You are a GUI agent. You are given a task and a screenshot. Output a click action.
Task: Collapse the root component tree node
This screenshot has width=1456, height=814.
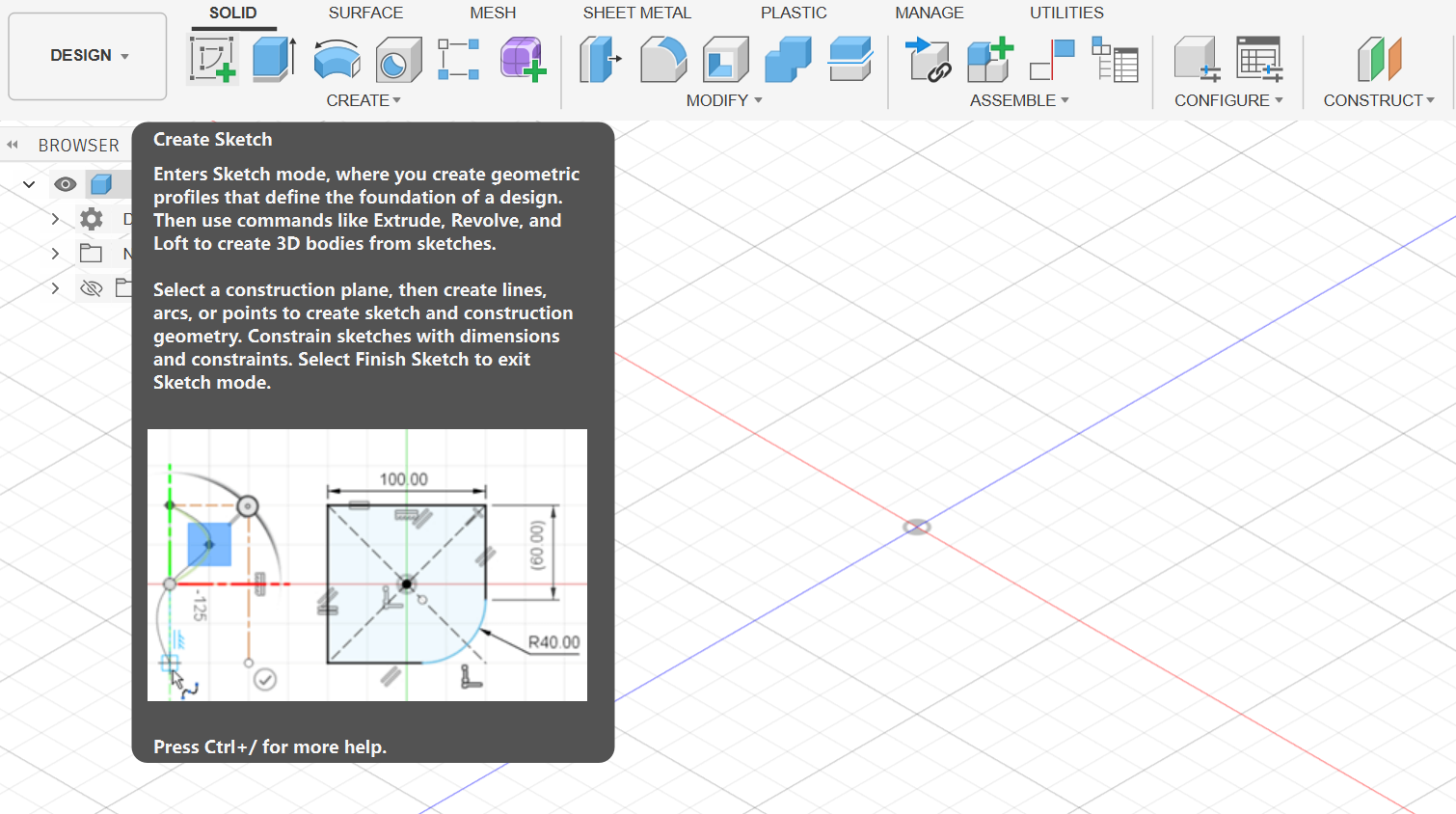tap(29, 184)
